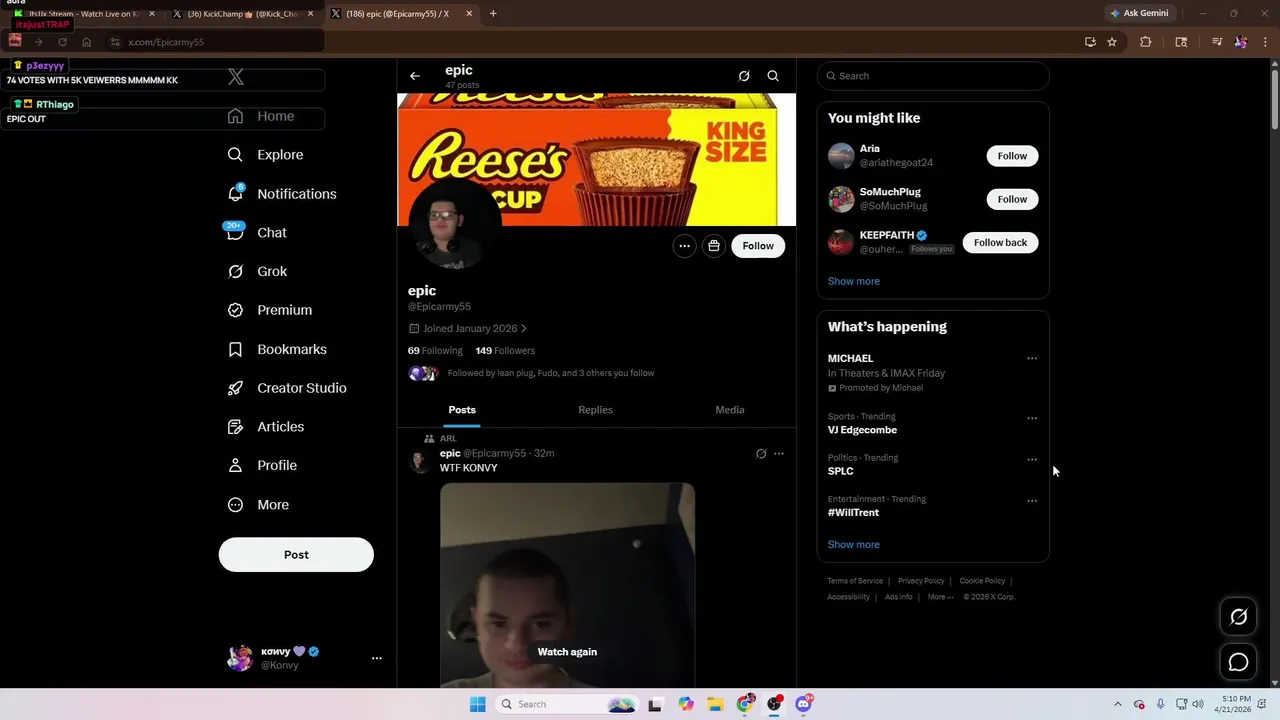Open Chrome media controls icon
Image resolution: width=1280 pixels, height=720 pixels.
pyautogui.click(x=1217, y=42)
